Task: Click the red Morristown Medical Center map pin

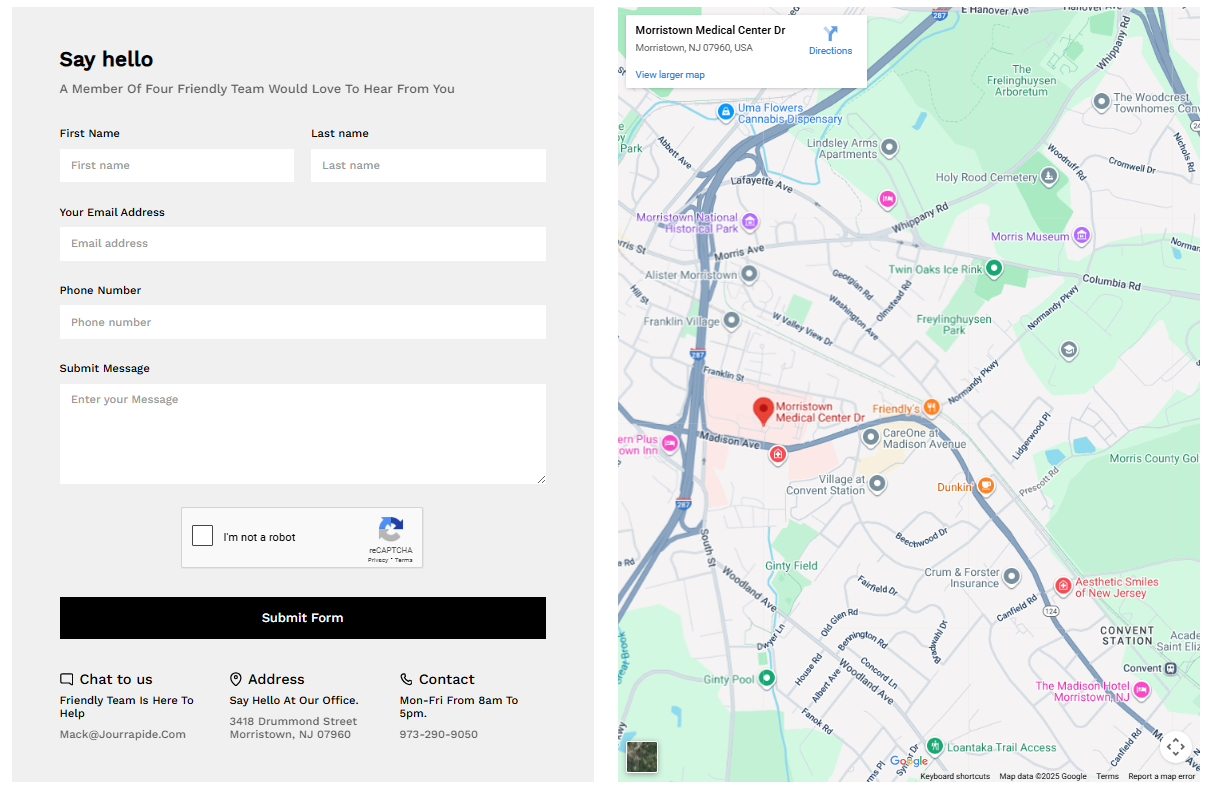Action: (x=763, y=410)
